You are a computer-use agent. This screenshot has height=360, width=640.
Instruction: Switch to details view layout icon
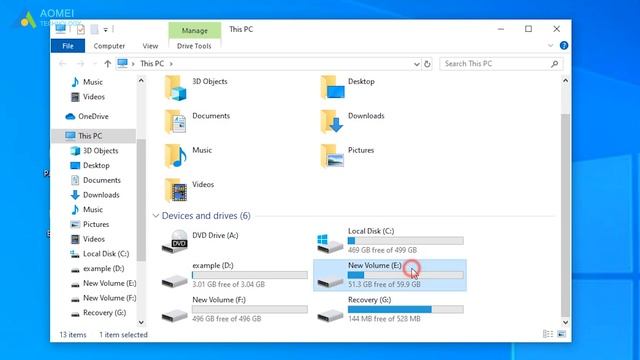[x=548, y=334]
